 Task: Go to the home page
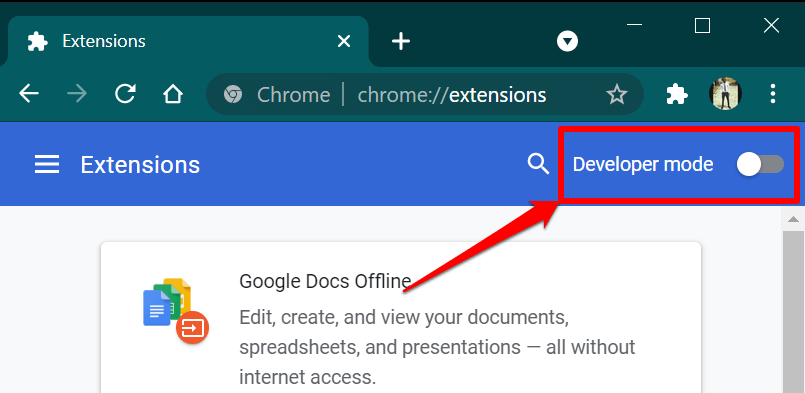point(172,94)
